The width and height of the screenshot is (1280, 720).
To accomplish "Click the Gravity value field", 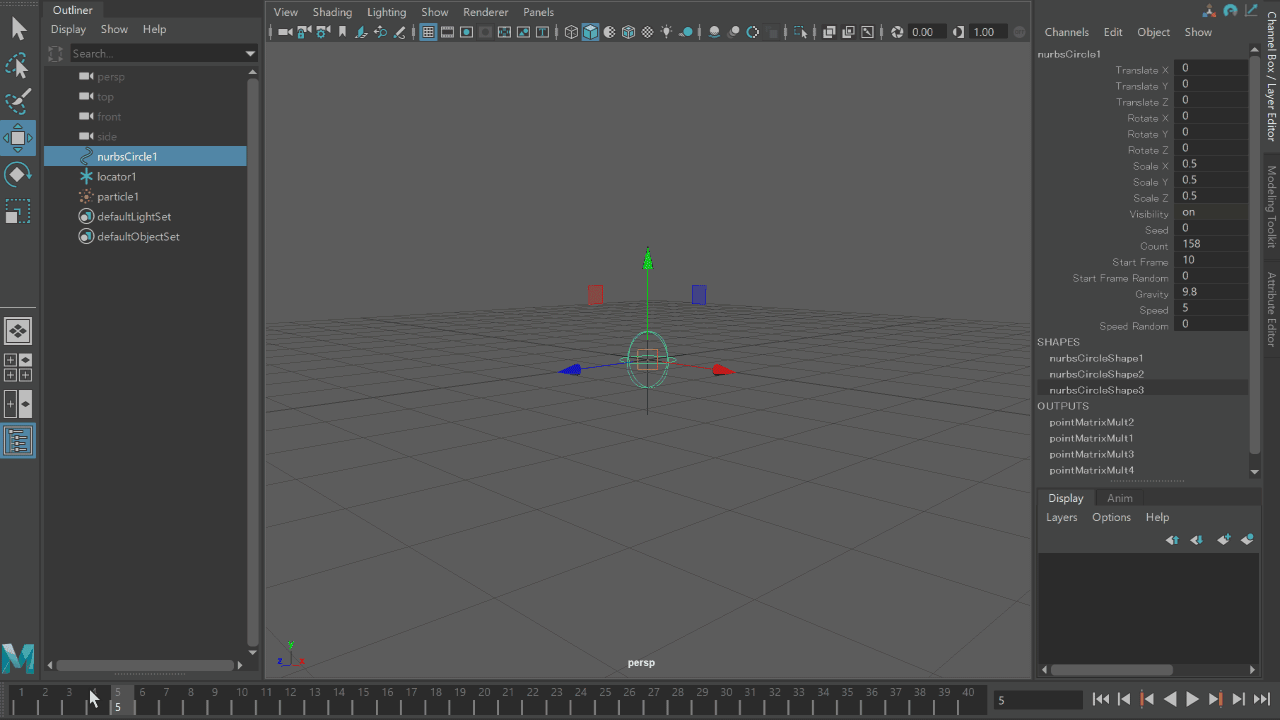I will 1212,292.
